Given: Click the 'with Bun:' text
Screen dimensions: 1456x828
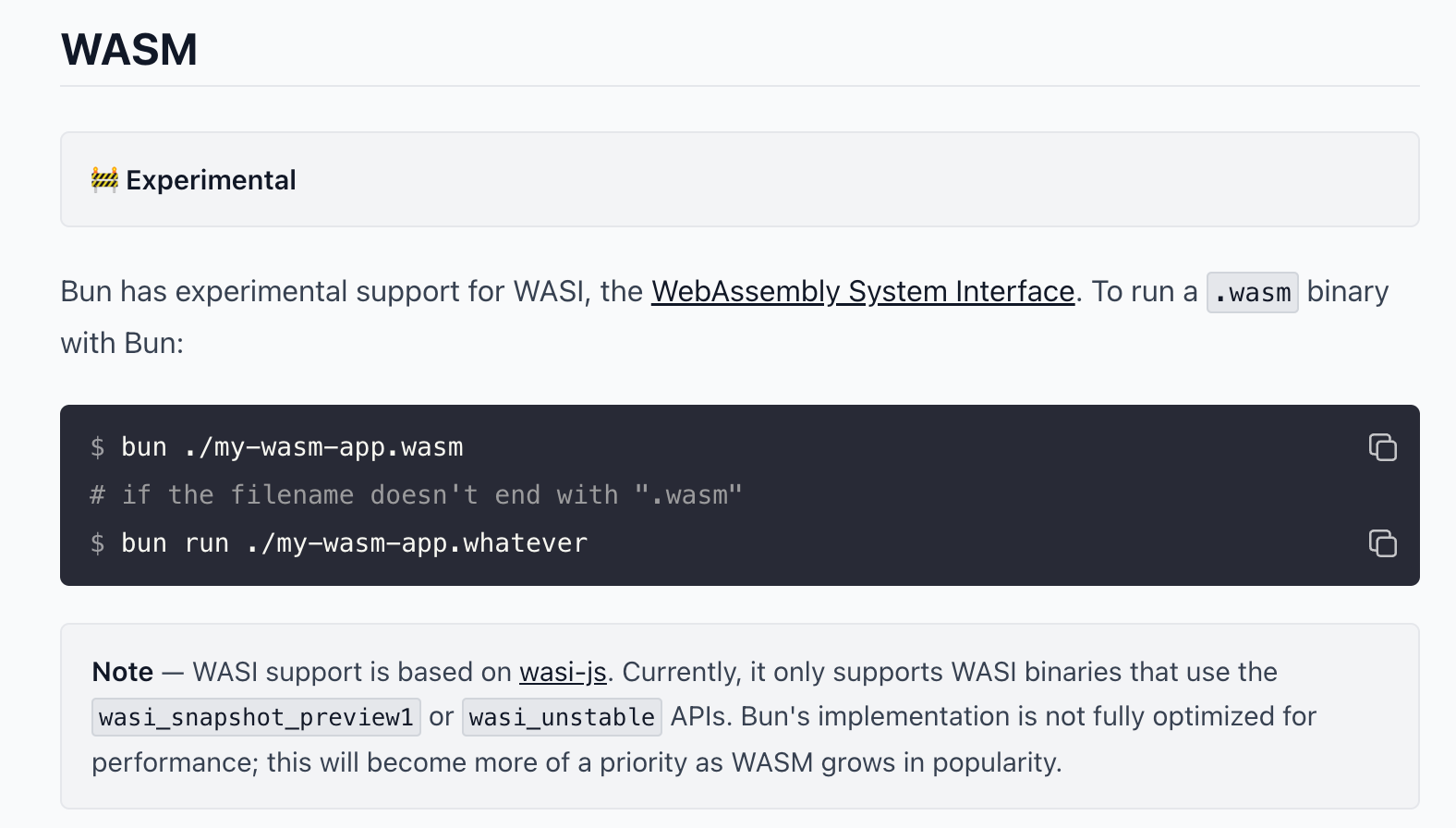Looking at the screenshot, I should [122, 344].
